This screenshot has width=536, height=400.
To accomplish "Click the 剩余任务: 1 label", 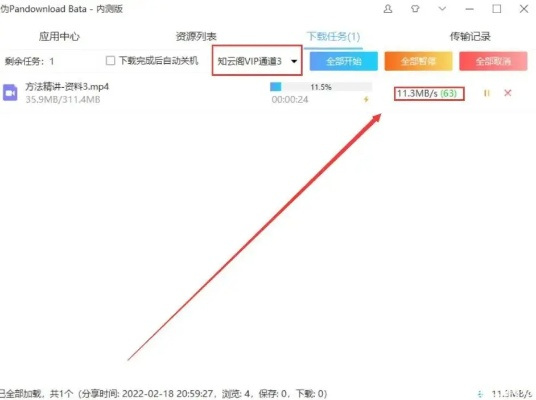I will coord(29,61).
